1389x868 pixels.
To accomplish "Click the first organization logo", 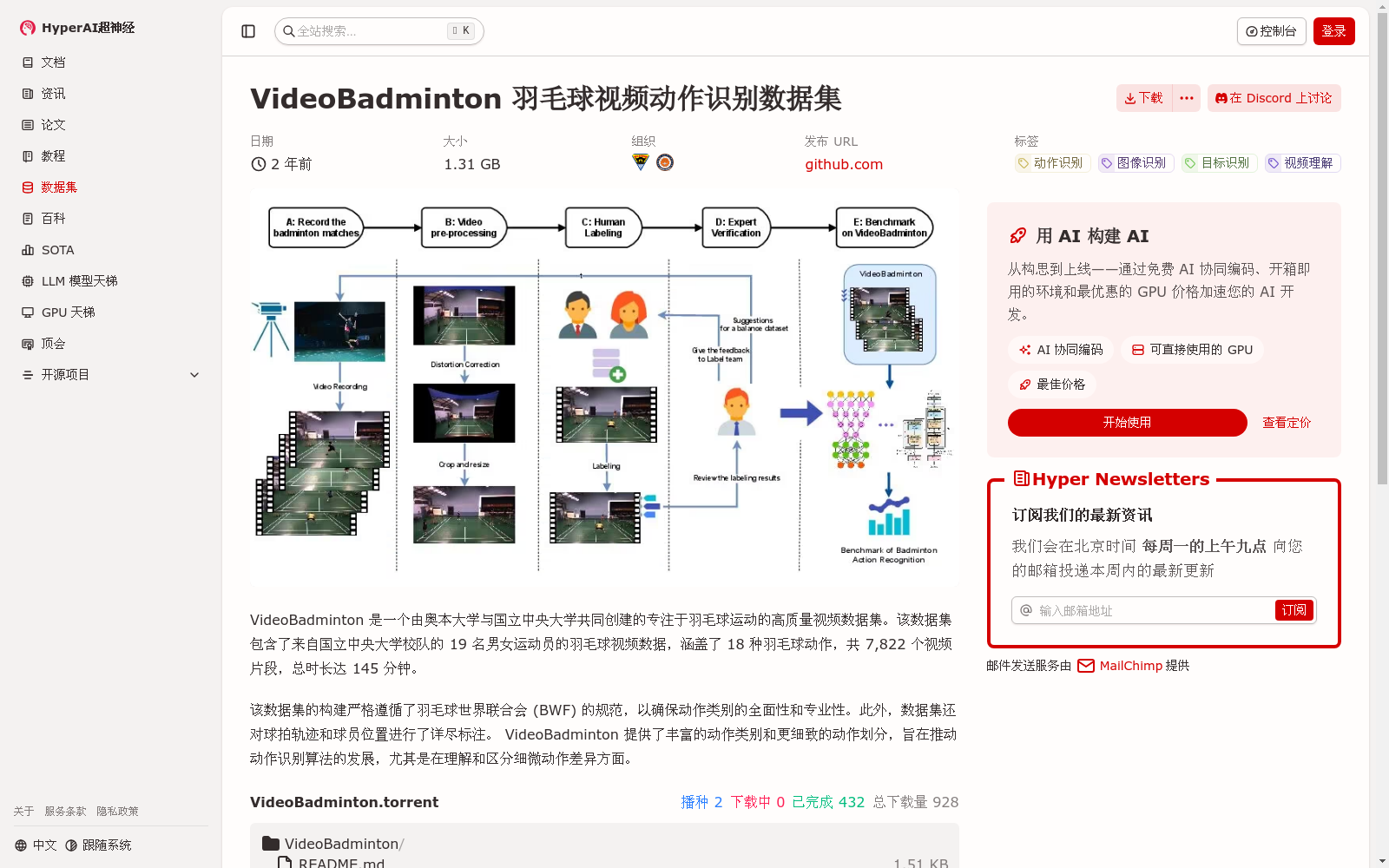I will click(641, 162).
